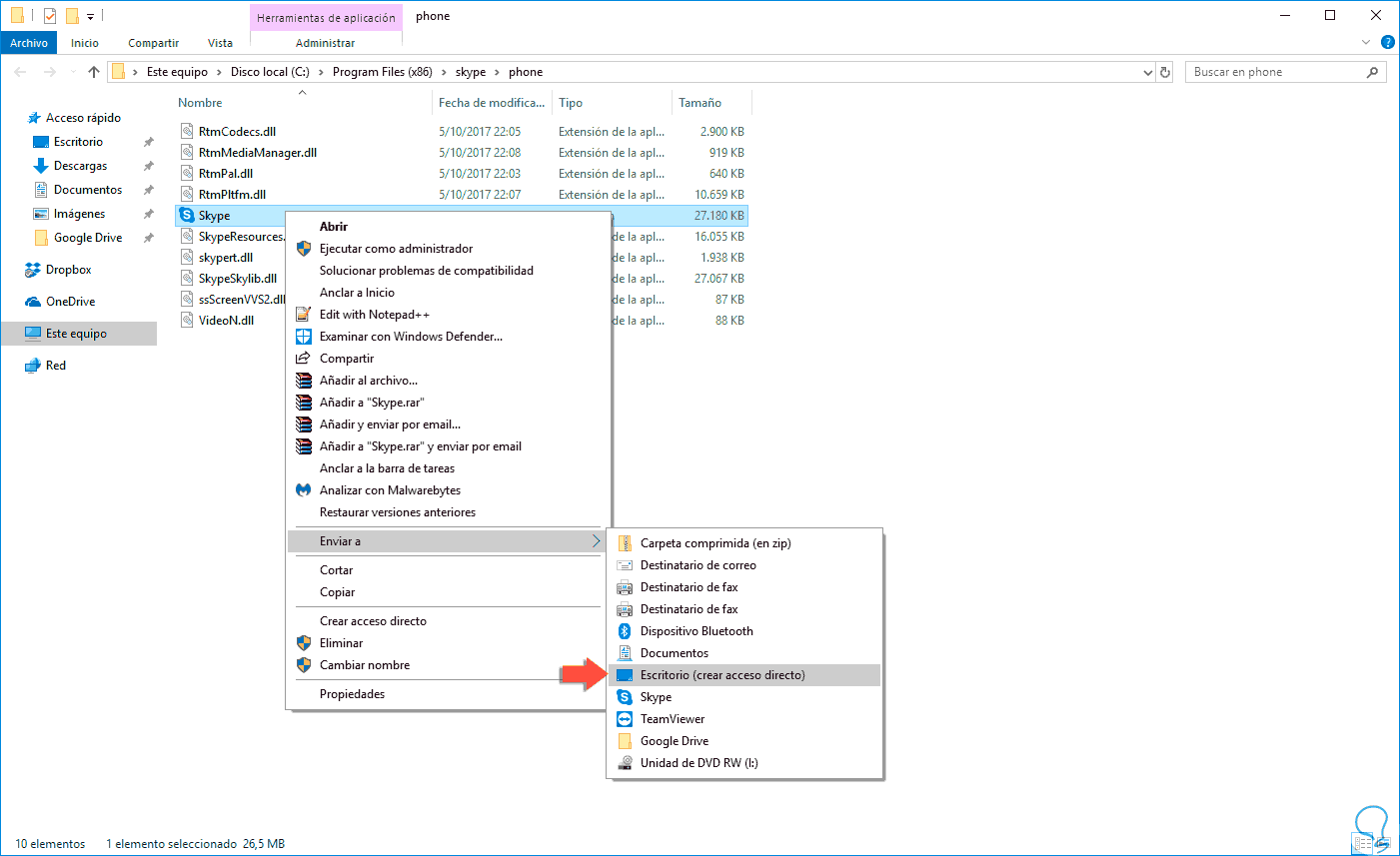This screenshot has width=1400, height=856.
Task: Expand the breadcrumb chevron after Program Files (x86)
Action: 444,72
